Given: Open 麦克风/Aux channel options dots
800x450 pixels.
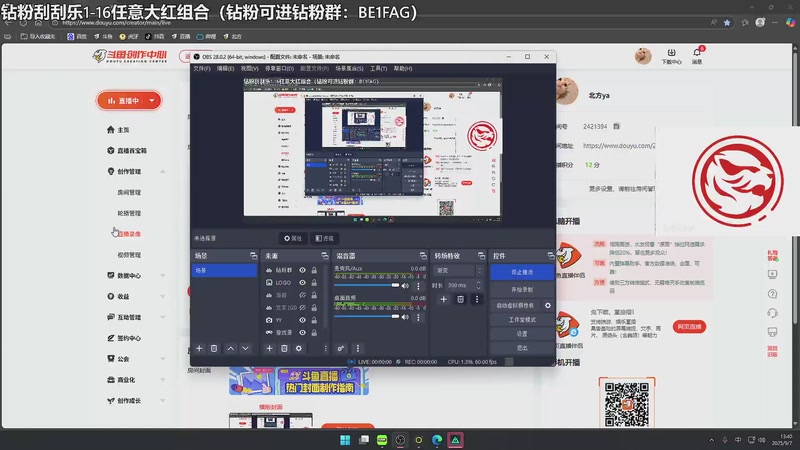Looking at the screenshot, I should pyautogui.click(x=418, y=286).
